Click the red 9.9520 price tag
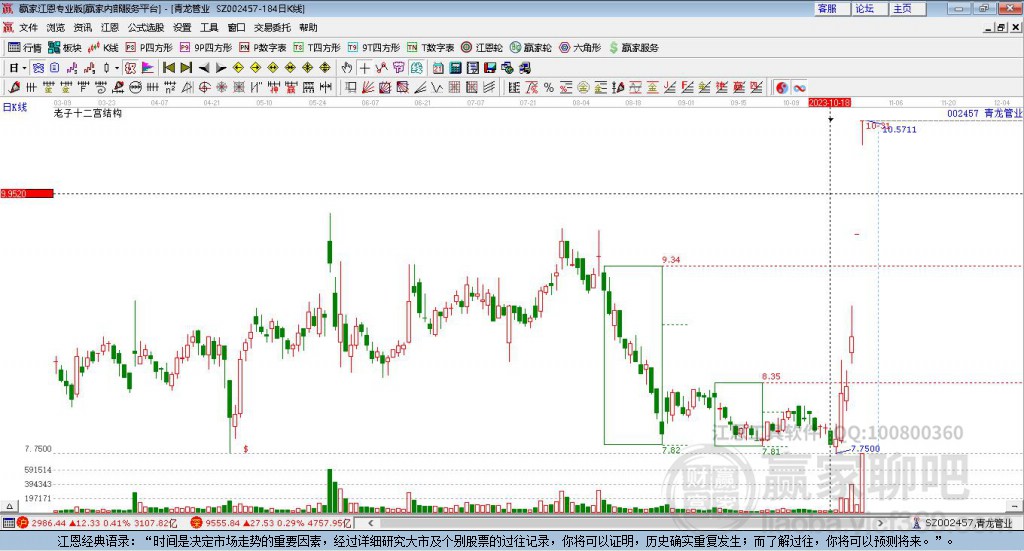1024x551 pixels. [27, 193]
